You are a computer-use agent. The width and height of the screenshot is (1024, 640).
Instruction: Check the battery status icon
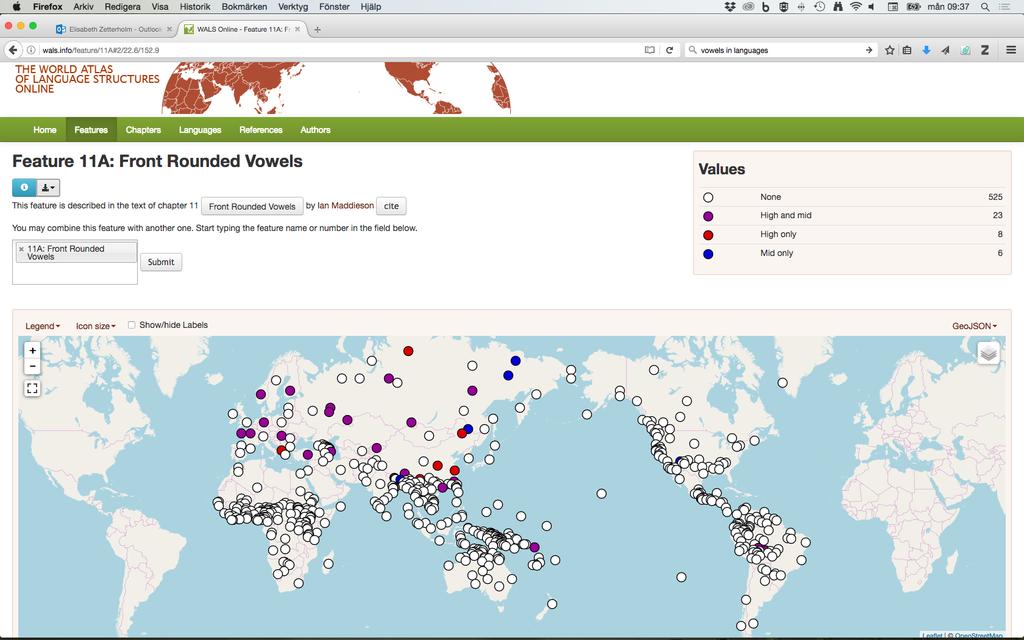coord(914,7)
